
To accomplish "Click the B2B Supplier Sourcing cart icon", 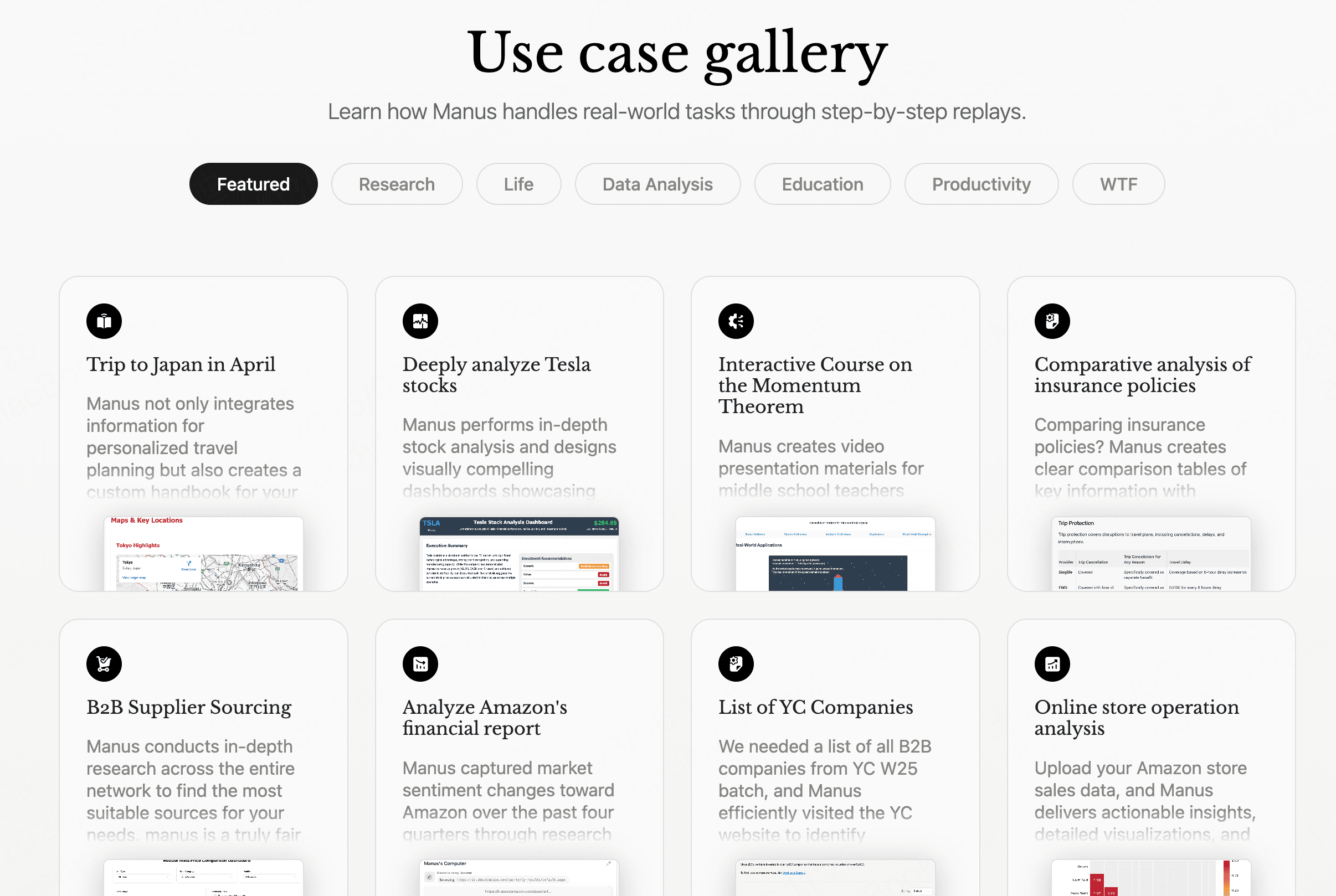I will pos(104,664).
